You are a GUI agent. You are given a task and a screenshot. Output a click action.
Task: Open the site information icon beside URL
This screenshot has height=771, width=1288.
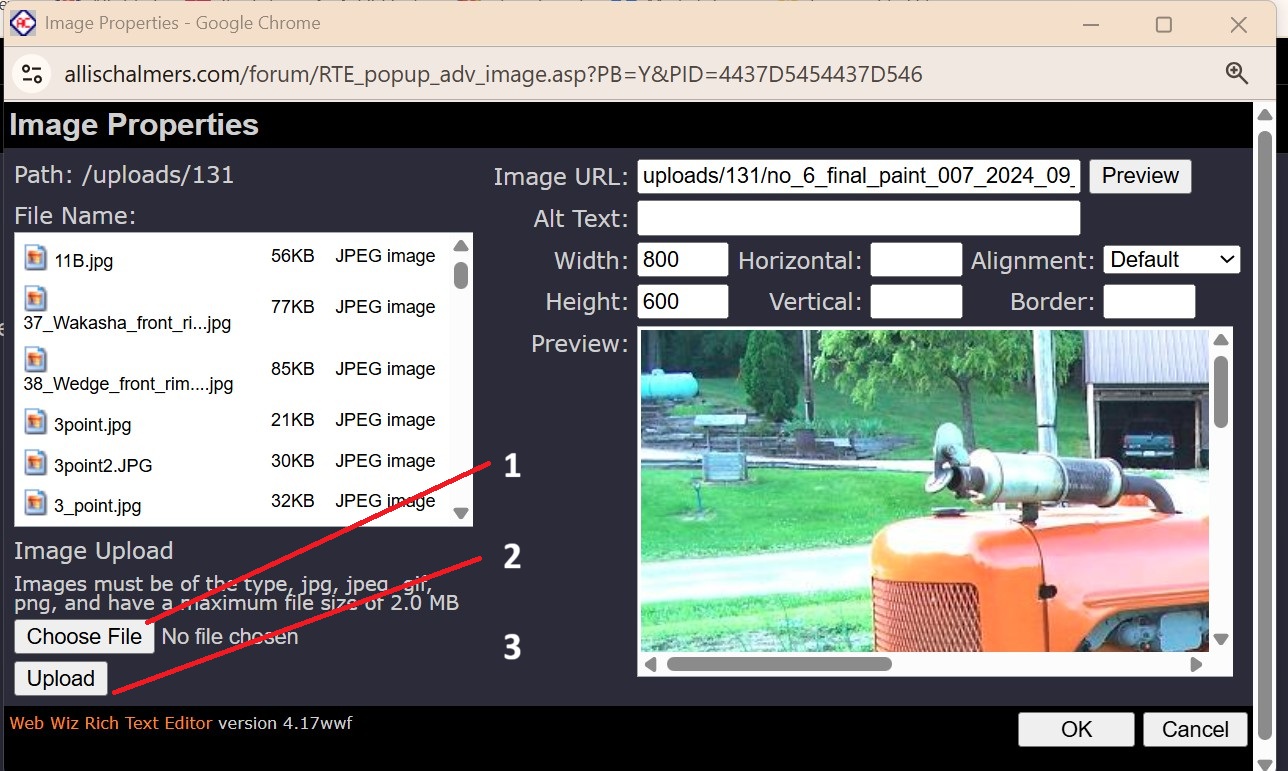point(32,73)
